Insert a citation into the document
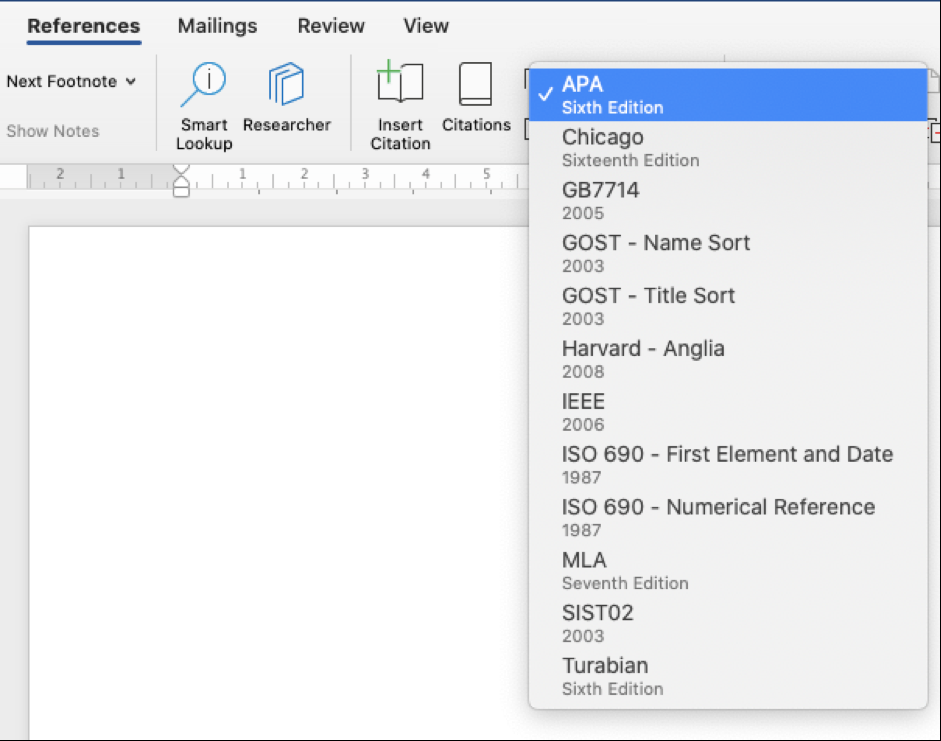941x741 pixels. [x=399, y=104]
